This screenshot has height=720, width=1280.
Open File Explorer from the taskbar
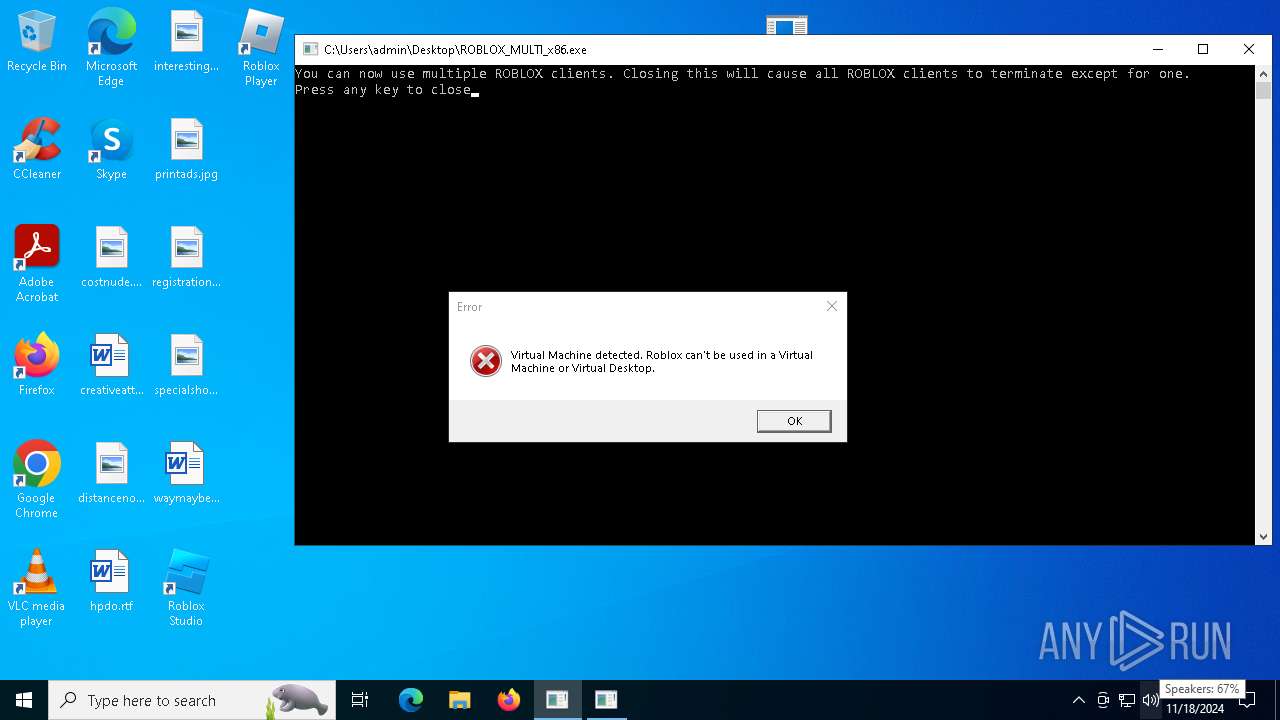click(x=460, y=700)
